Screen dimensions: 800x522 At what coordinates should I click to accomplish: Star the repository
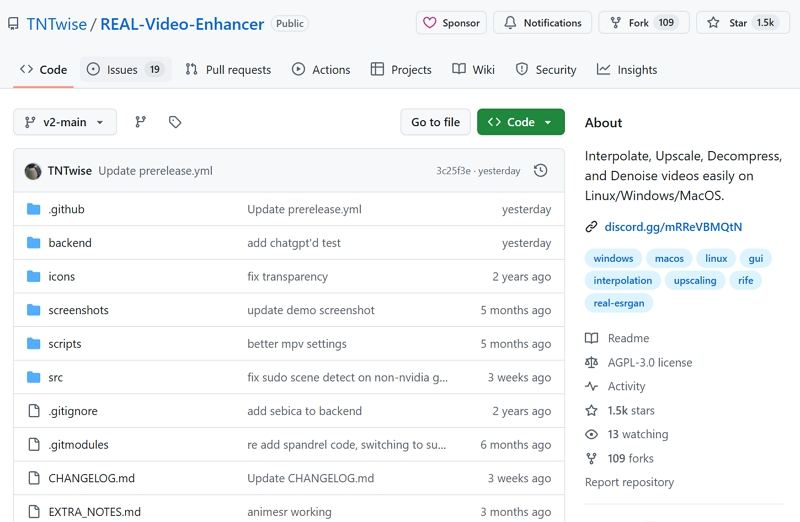pos(743,23)
